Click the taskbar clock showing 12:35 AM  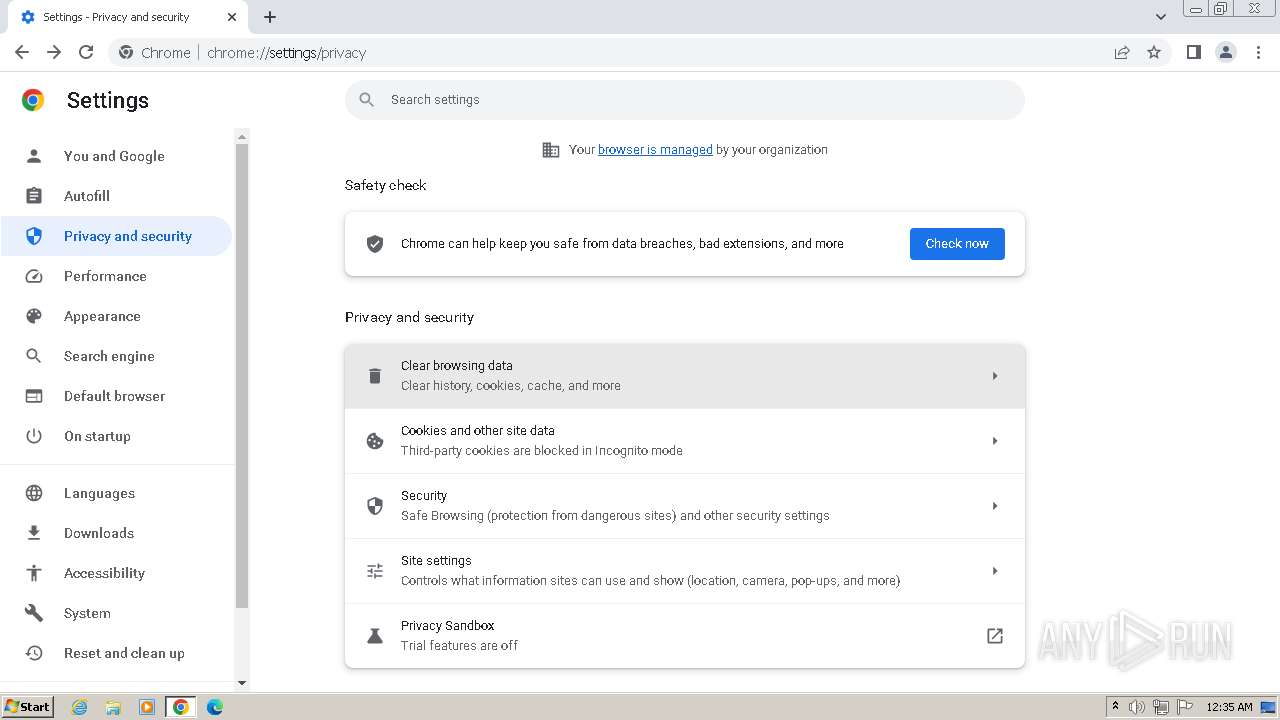tap(1229, 707)
